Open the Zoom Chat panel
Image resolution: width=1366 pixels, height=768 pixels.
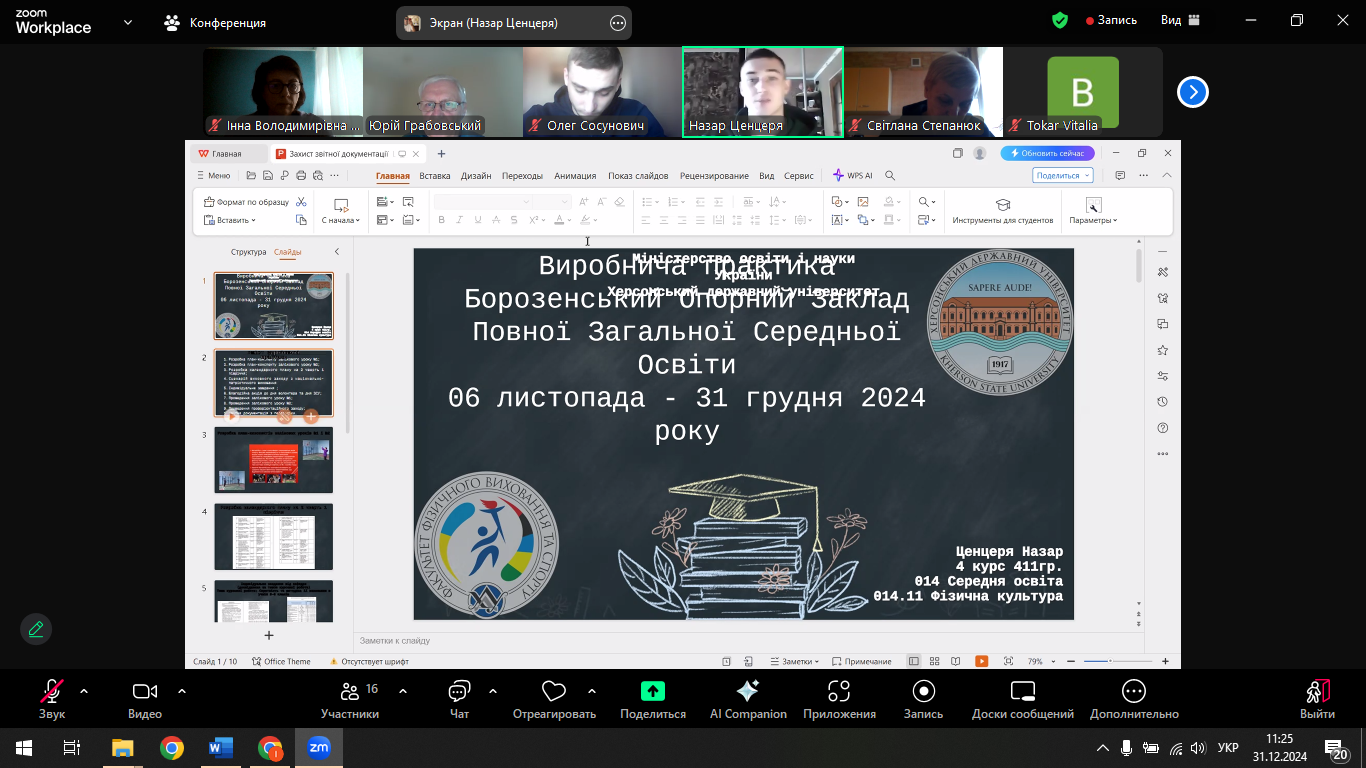click(x=459, y=691)
